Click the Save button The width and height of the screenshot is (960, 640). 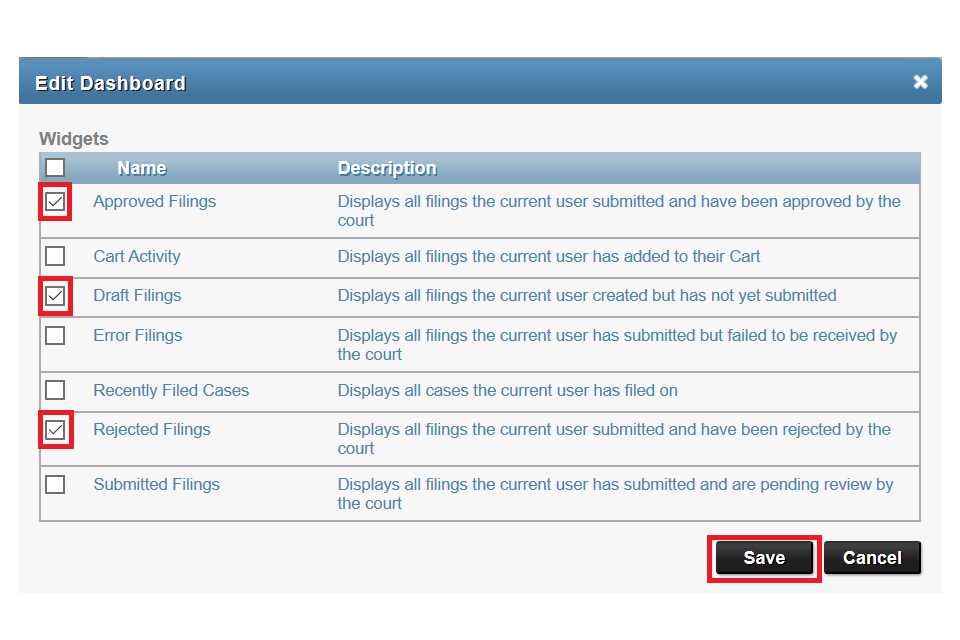(x=764, y=558)
